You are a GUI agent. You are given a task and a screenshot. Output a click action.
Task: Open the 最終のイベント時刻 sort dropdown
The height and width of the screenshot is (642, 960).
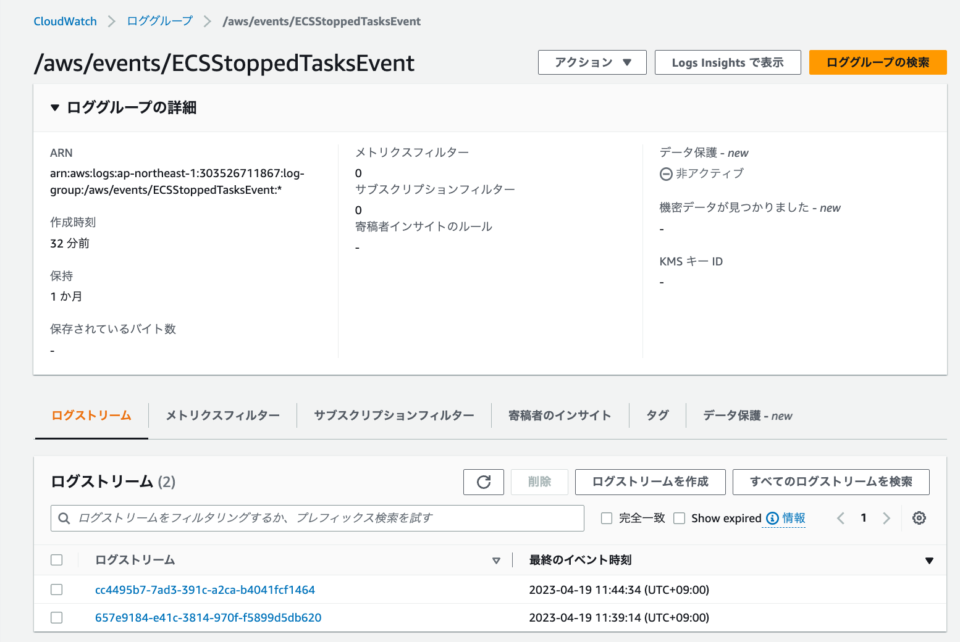(x=928, y=560)
